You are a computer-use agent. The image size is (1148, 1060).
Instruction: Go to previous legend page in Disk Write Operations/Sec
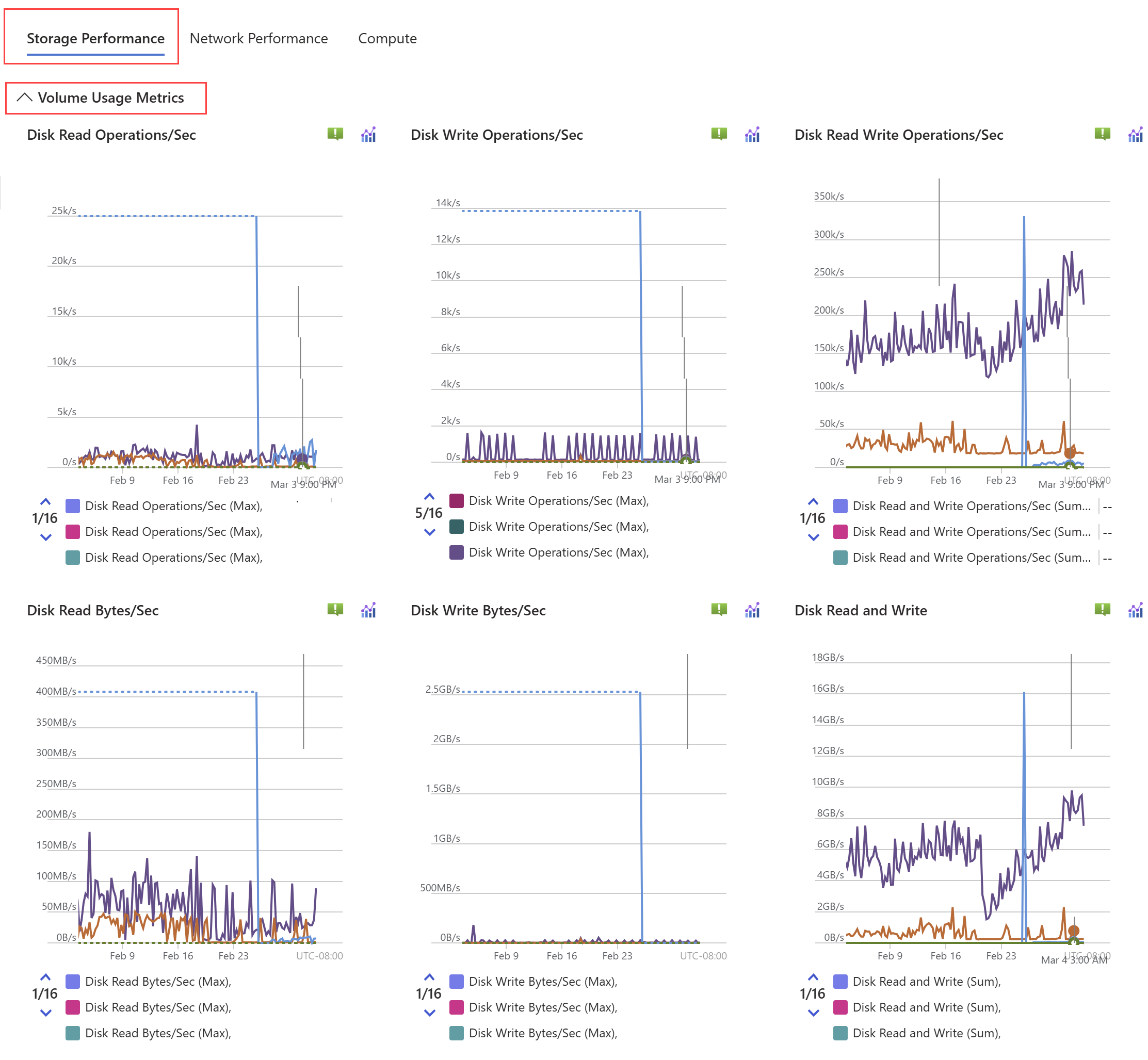tap(429, 497)
